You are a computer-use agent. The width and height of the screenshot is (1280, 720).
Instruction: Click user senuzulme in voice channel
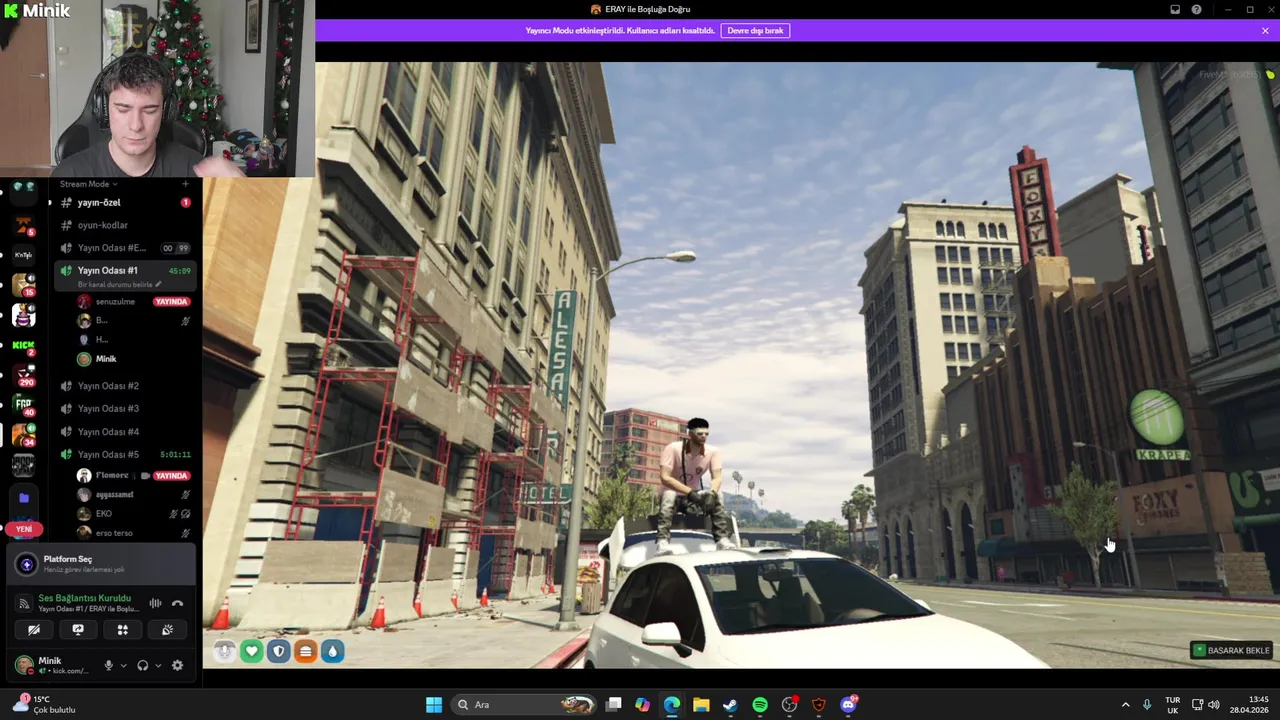click(x=115, y=301)
